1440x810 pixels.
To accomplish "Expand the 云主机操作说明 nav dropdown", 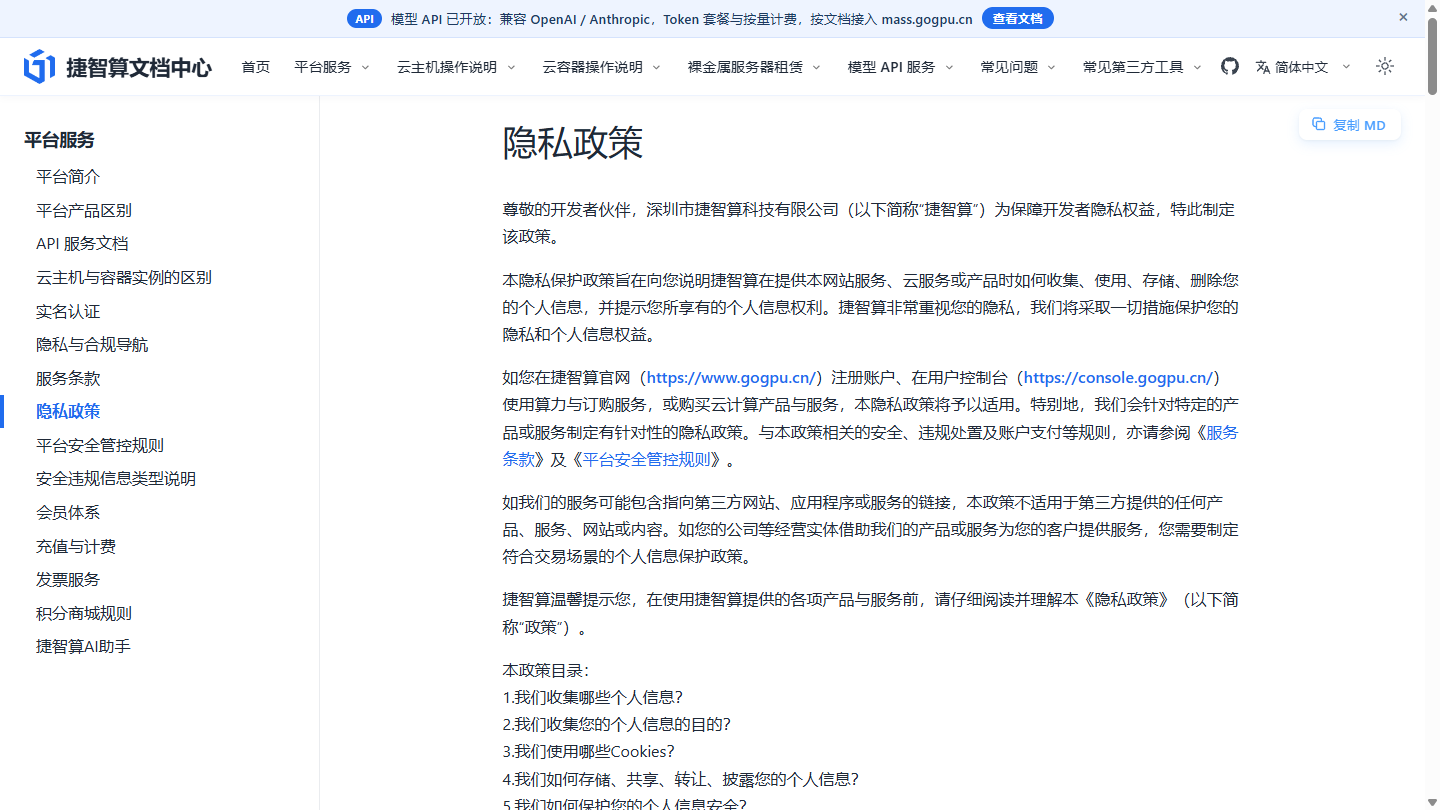I will [x=456, y=67].
